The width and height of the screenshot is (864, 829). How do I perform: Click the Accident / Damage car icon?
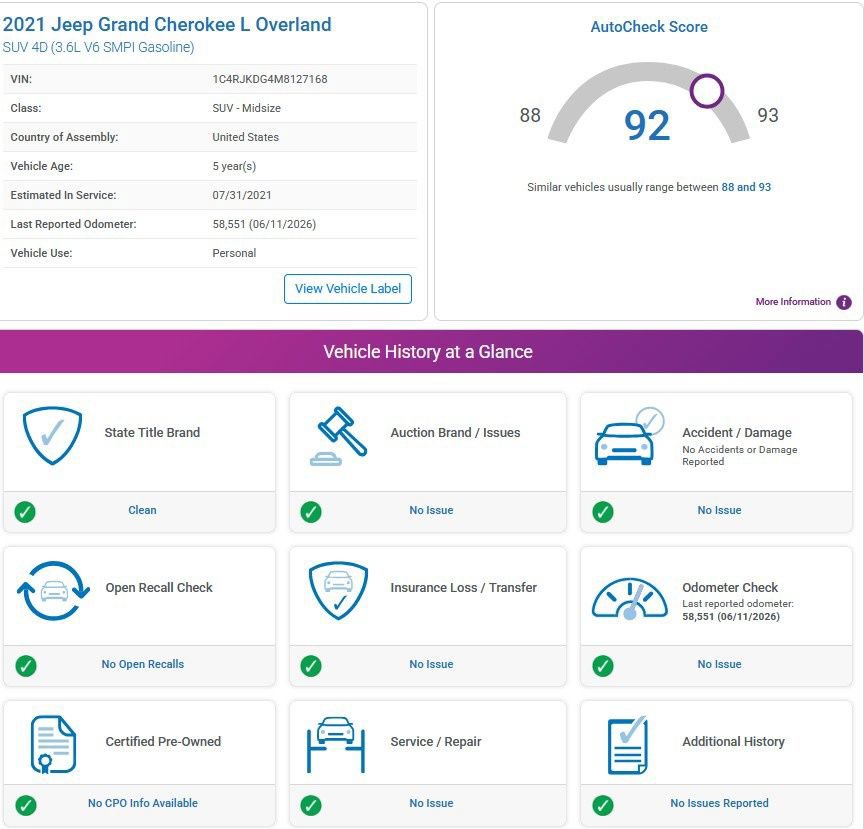pyautogui.click(x=629, y=437)
